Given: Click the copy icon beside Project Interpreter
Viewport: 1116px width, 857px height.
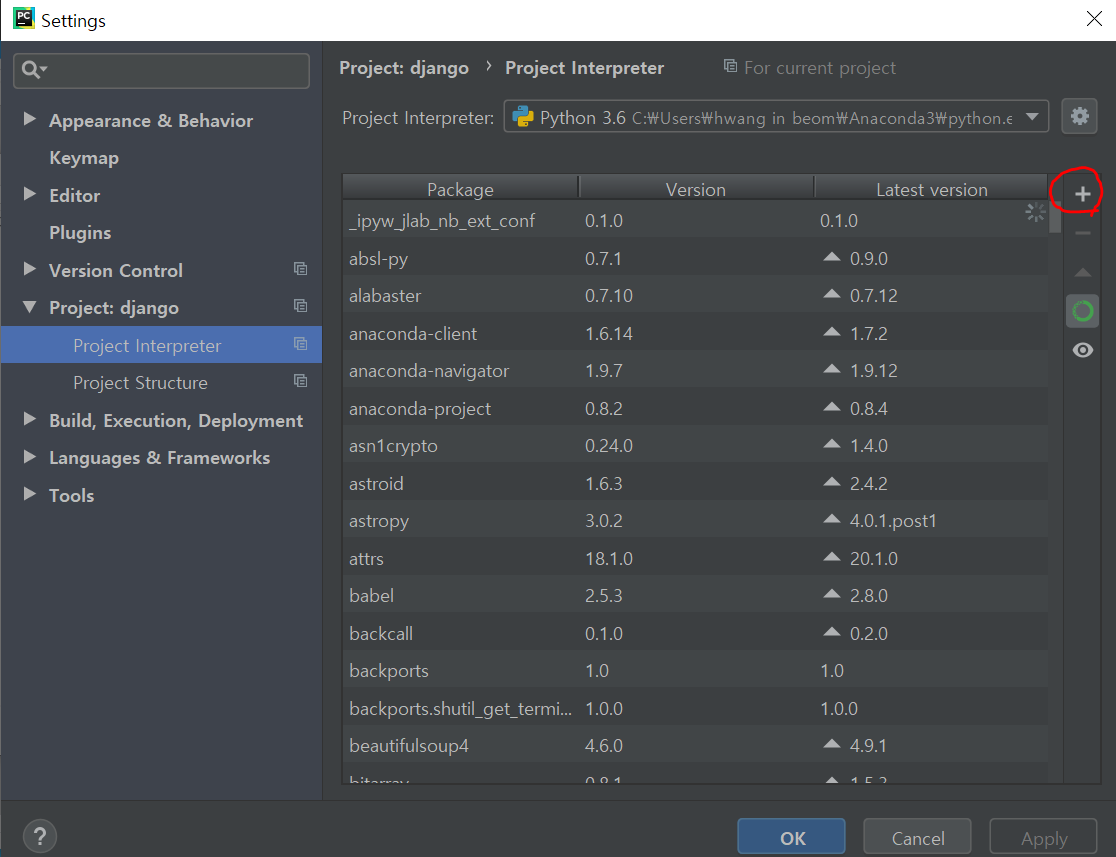Looking at the screenshot, I should coord(300,344).
